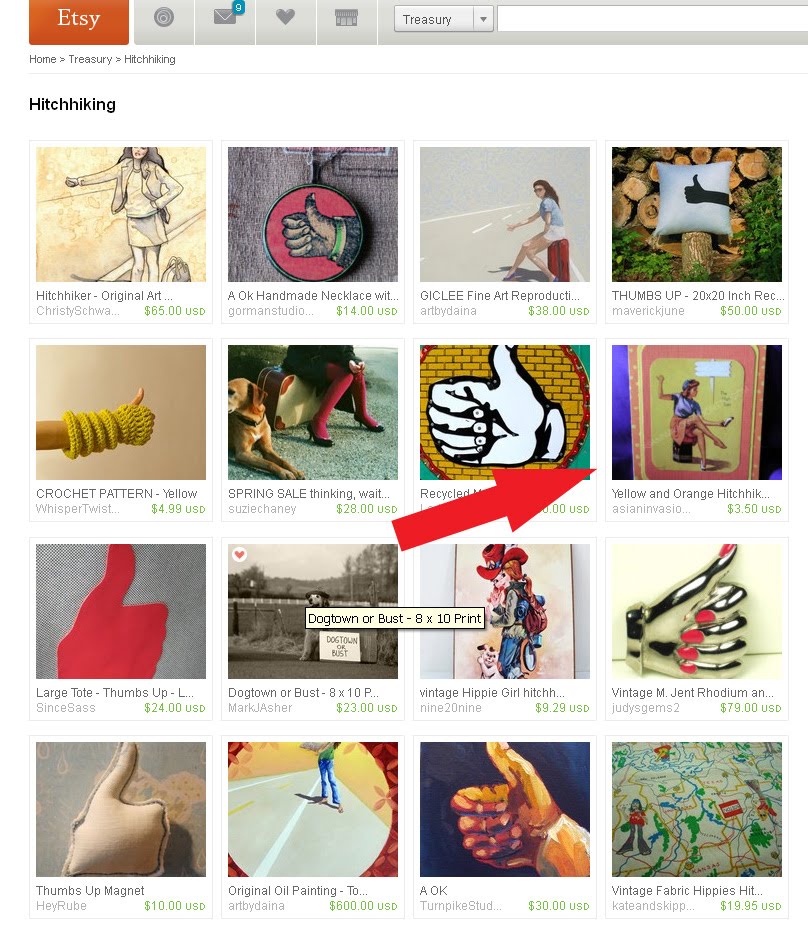Open yellow crochet pattern thumbnail
This screenshot has width=808, height=948.
tap(121, 412)
